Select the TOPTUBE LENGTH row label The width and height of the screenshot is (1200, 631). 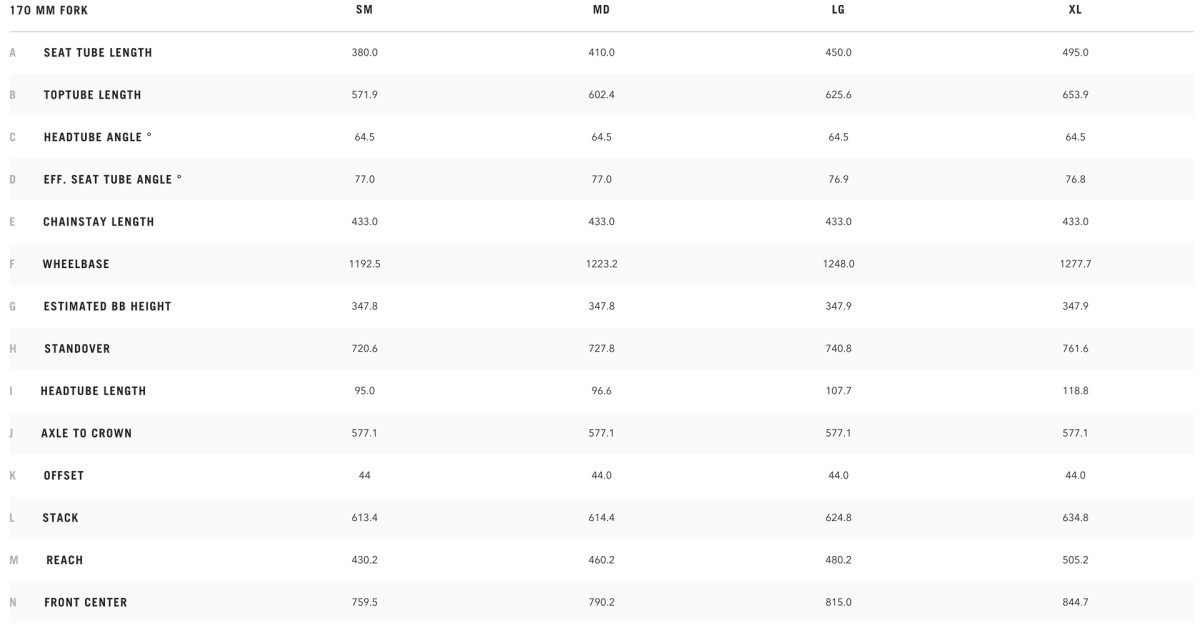point(92,95)
